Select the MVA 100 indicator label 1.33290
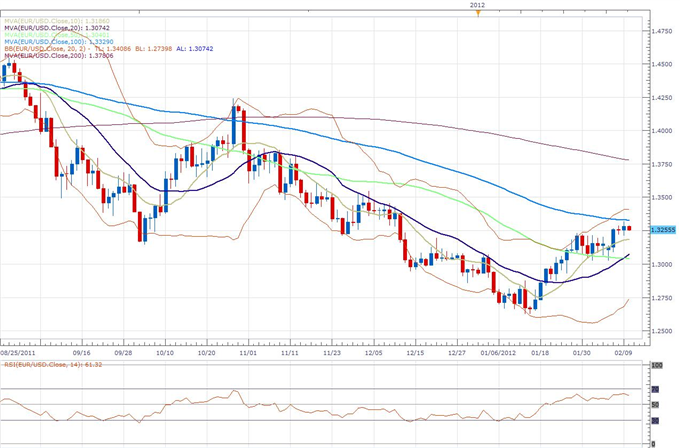 click(x=59, y=42)
